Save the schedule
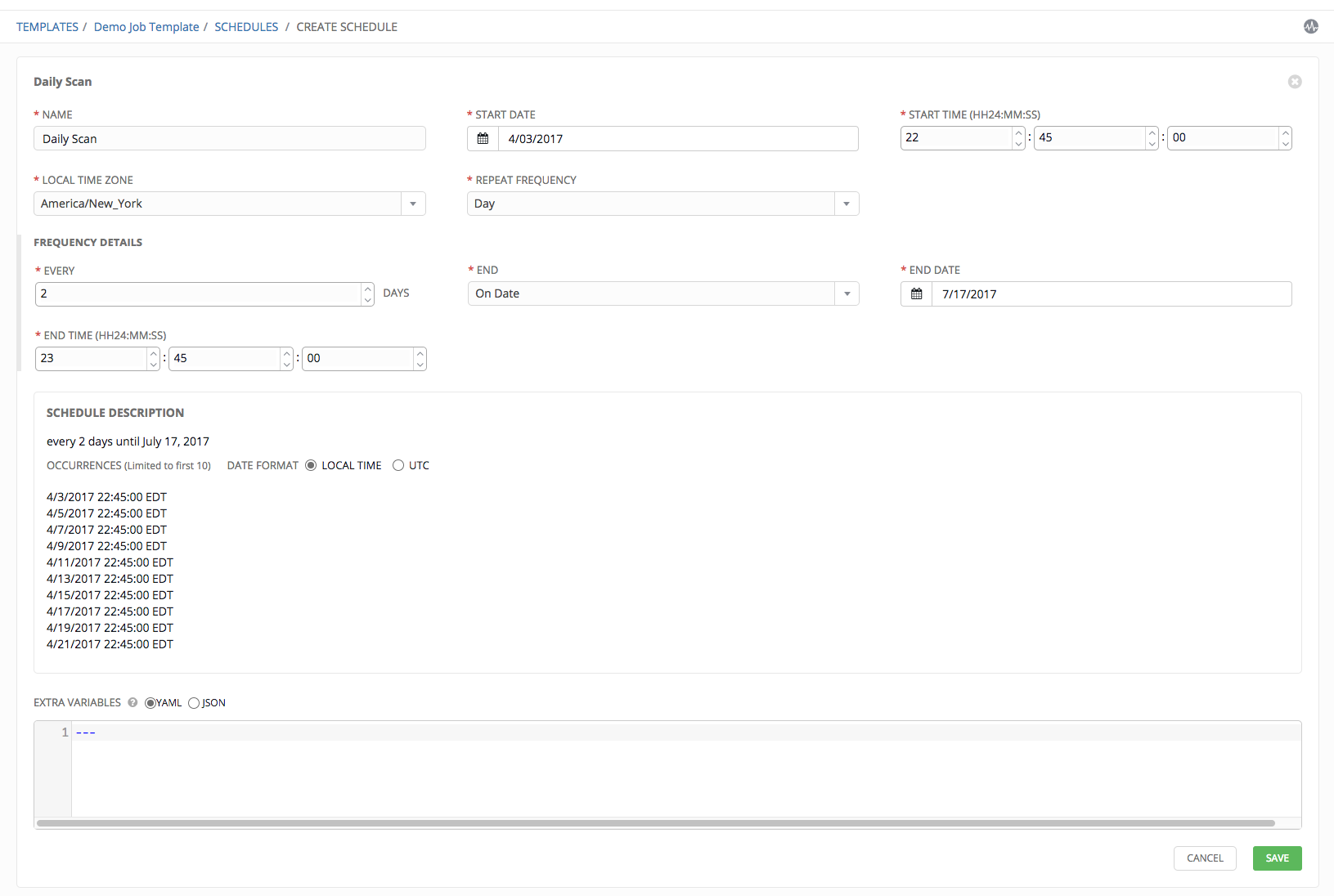Viewport: 1334px width, 896px height. (1277, 858)
